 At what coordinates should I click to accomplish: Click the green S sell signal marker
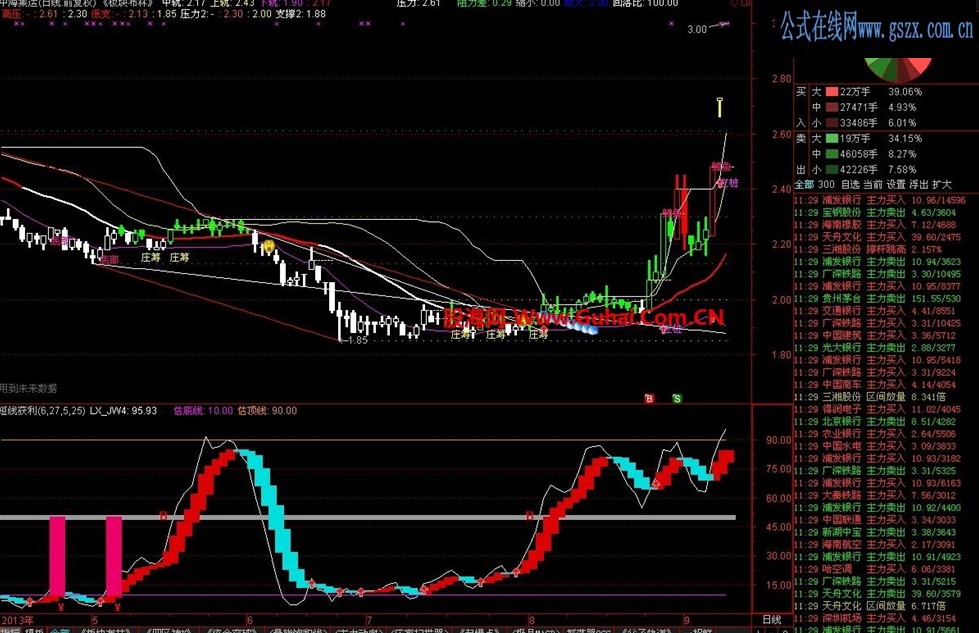click(677, 398)
